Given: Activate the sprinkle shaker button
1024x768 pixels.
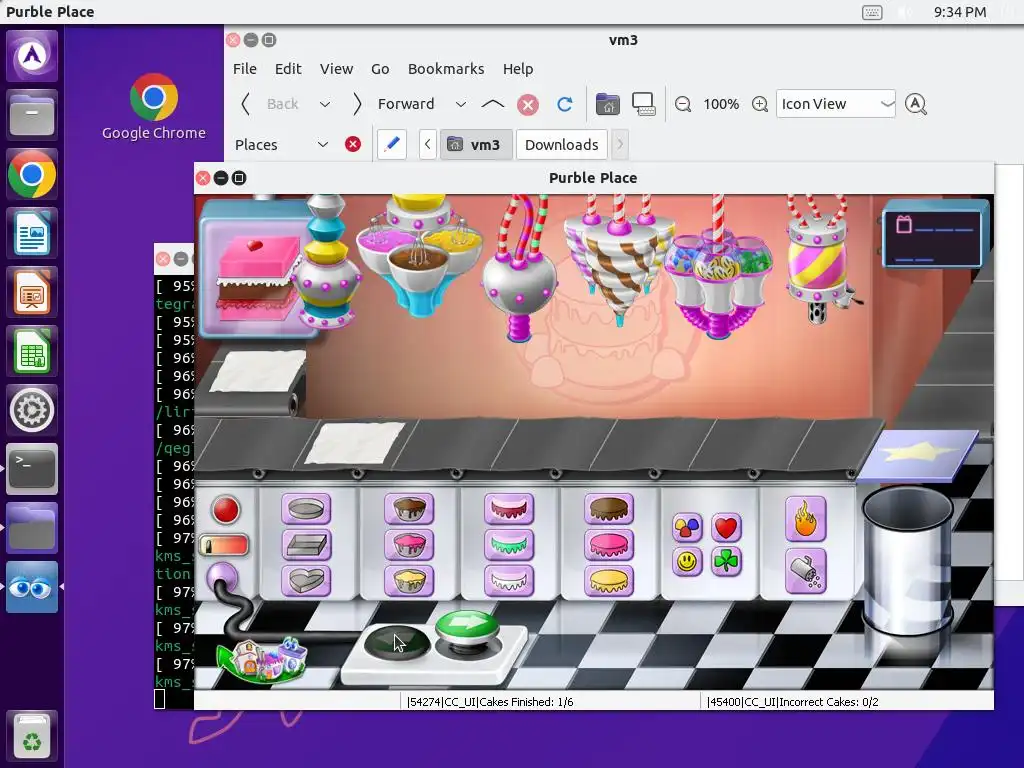Looking at the screenshot, I should tap(806, 571).
